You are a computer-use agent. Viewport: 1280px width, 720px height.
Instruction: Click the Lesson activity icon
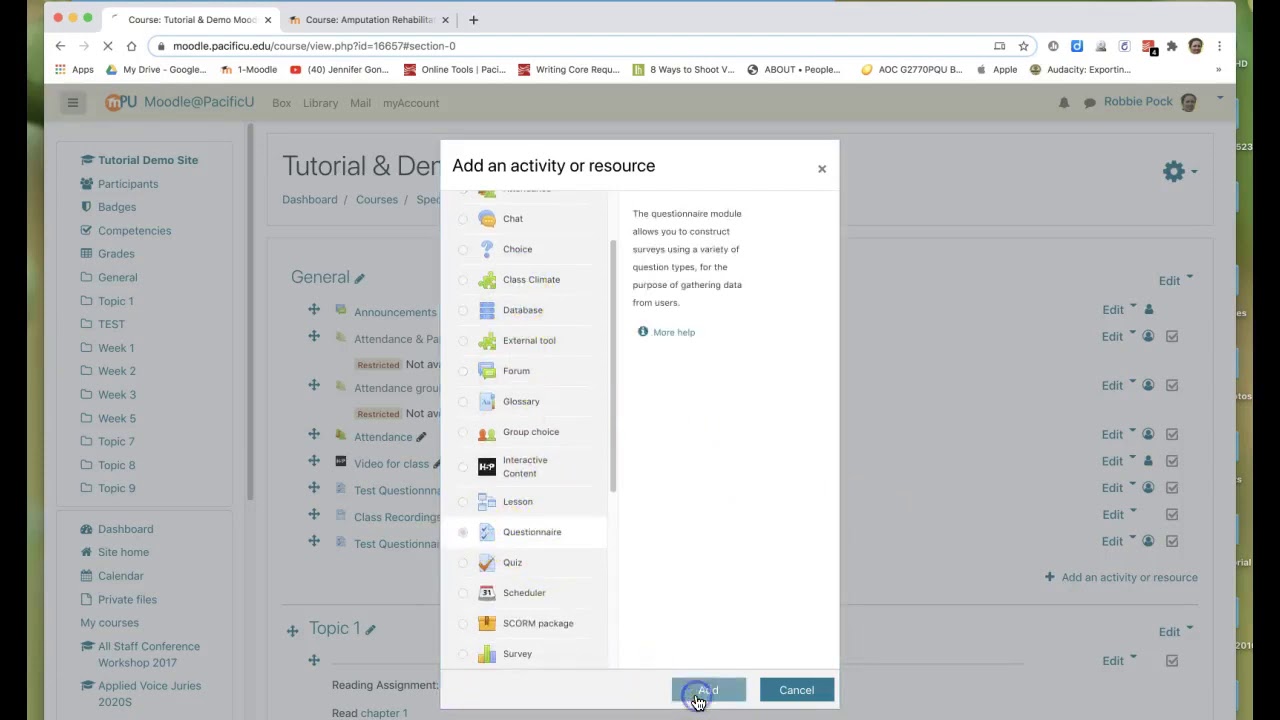pos(487,502)
